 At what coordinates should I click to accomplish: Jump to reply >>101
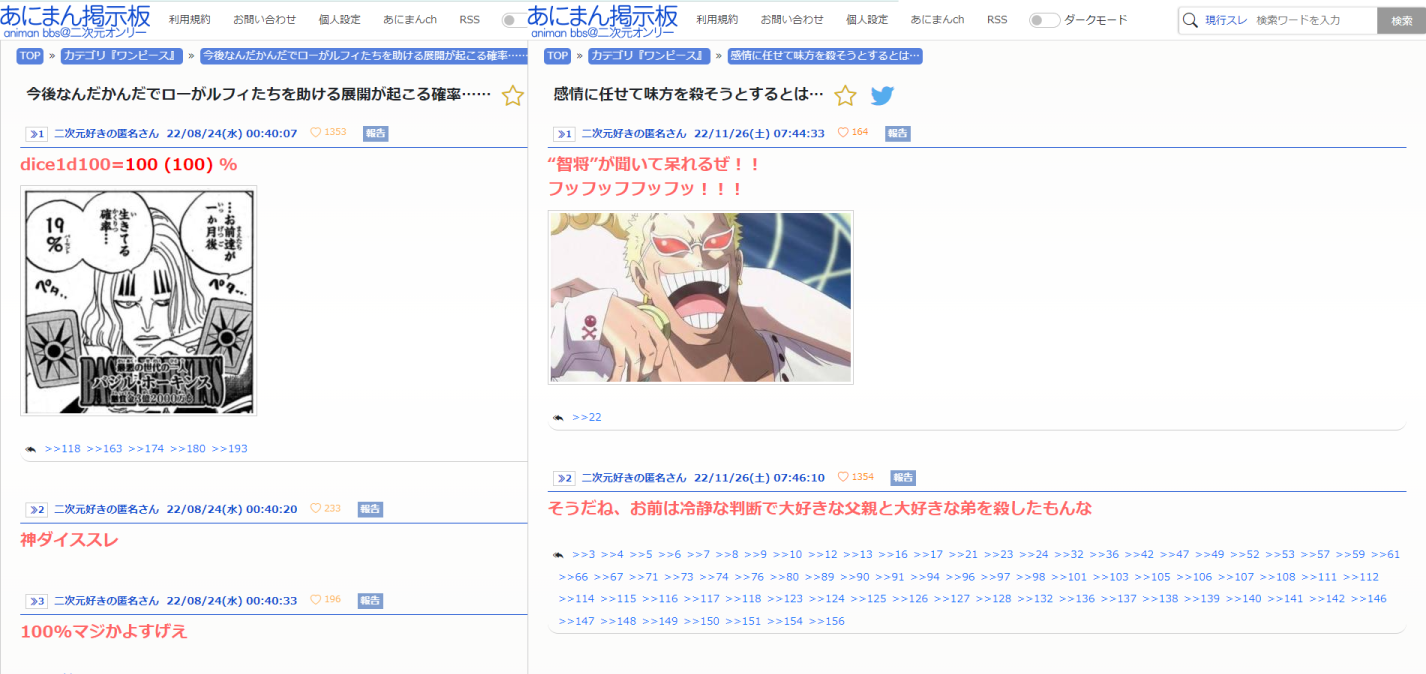pyautogui.click(x=1070, y=577)
